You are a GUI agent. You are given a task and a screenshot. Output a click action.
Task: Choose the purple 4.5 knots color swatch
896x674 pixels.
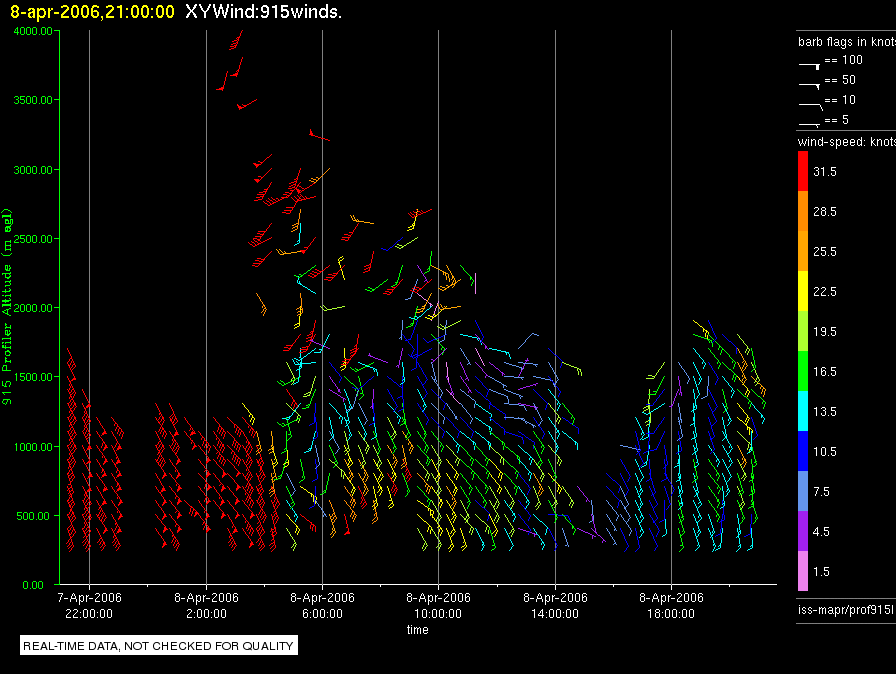(x=802, y=531)
